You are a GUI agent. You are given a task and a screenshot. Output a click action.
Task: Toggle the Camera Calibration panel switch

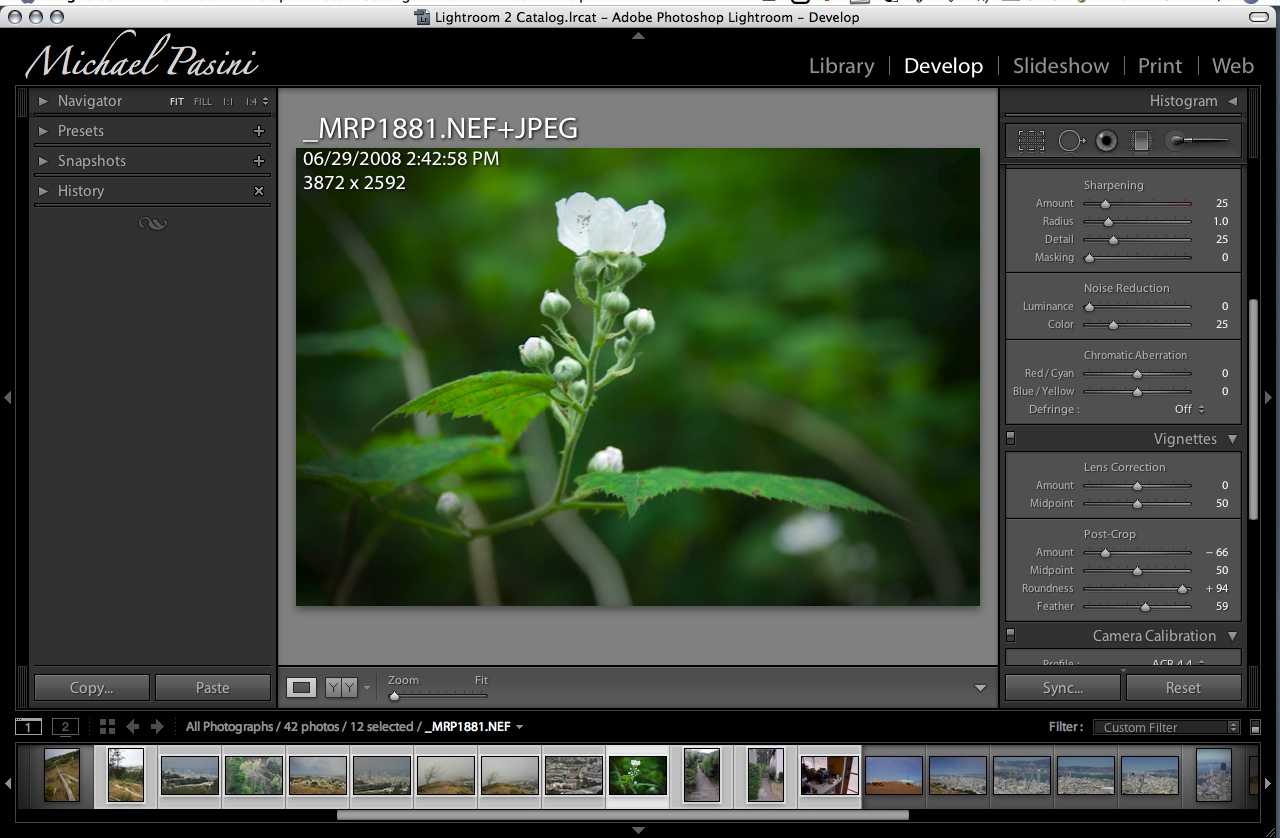[1011, 635]
